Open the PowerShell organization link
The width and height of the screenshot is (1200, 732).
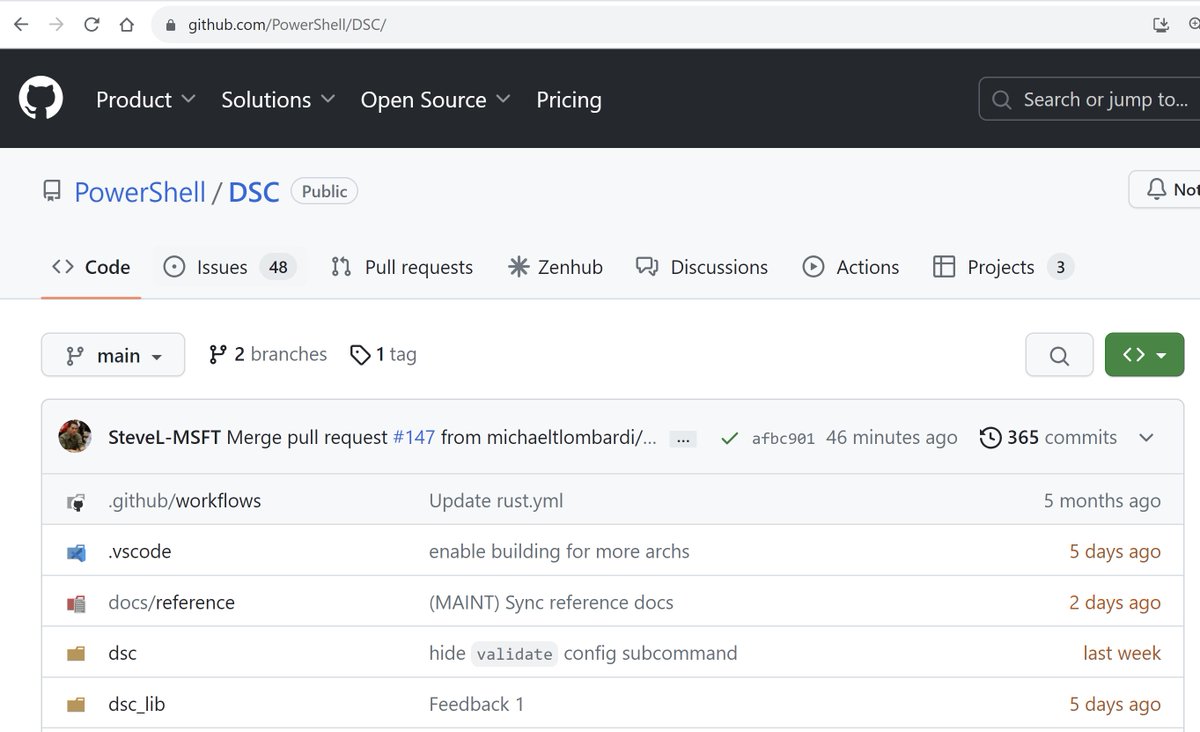(x=140, y=192)
